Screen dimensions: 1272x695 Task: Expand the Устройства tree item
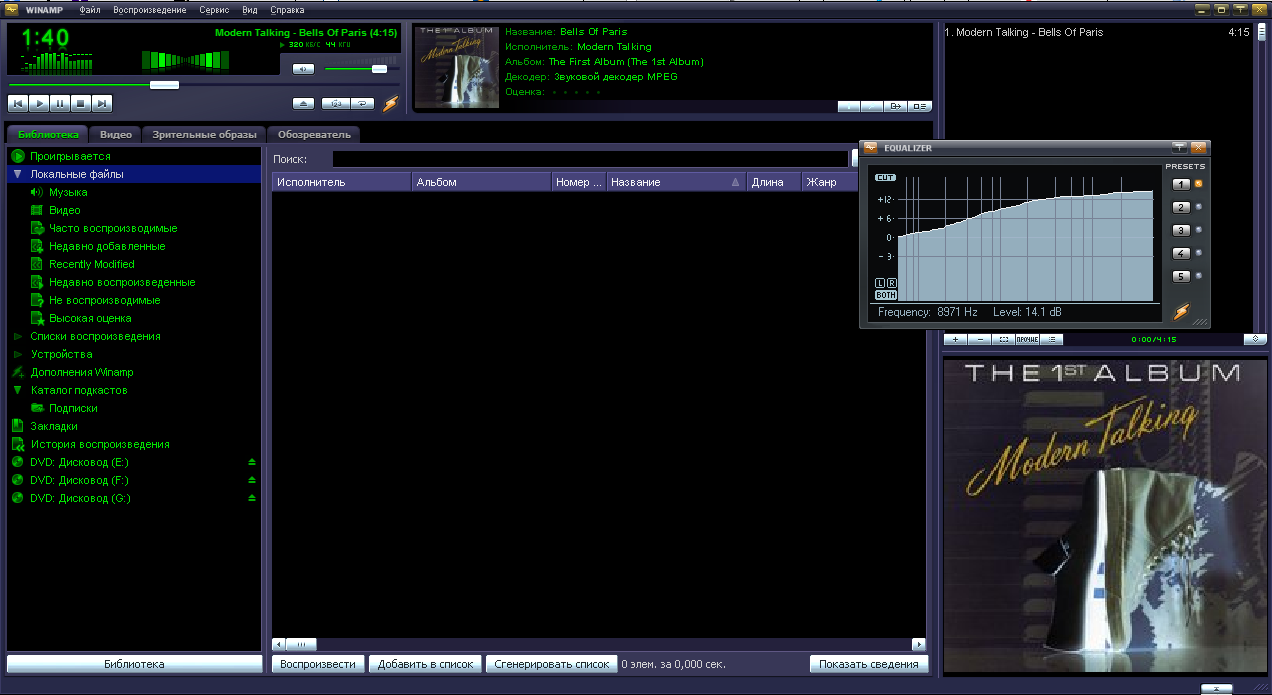(17, 354)
